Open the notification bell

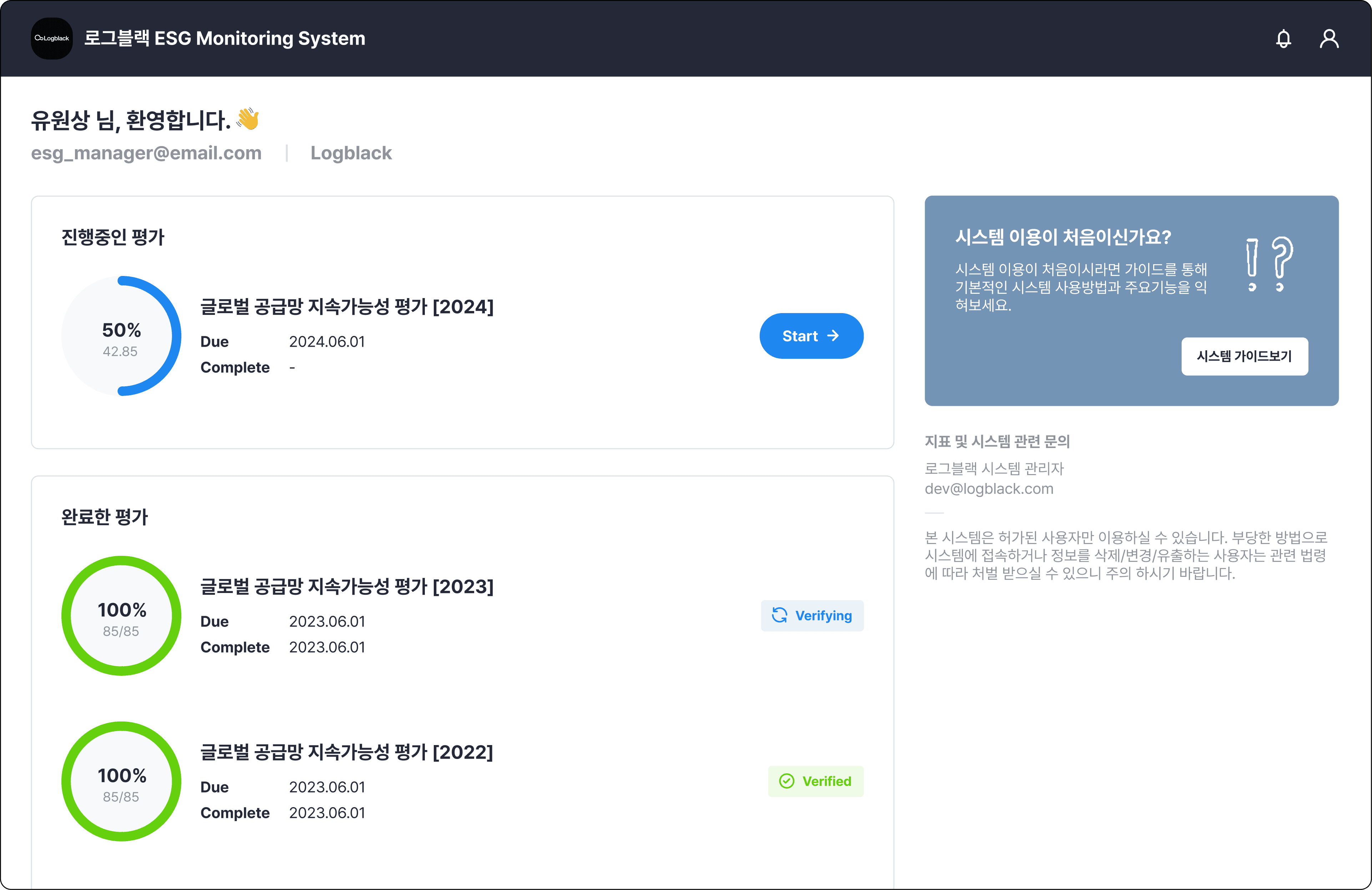pos(1283,39)
